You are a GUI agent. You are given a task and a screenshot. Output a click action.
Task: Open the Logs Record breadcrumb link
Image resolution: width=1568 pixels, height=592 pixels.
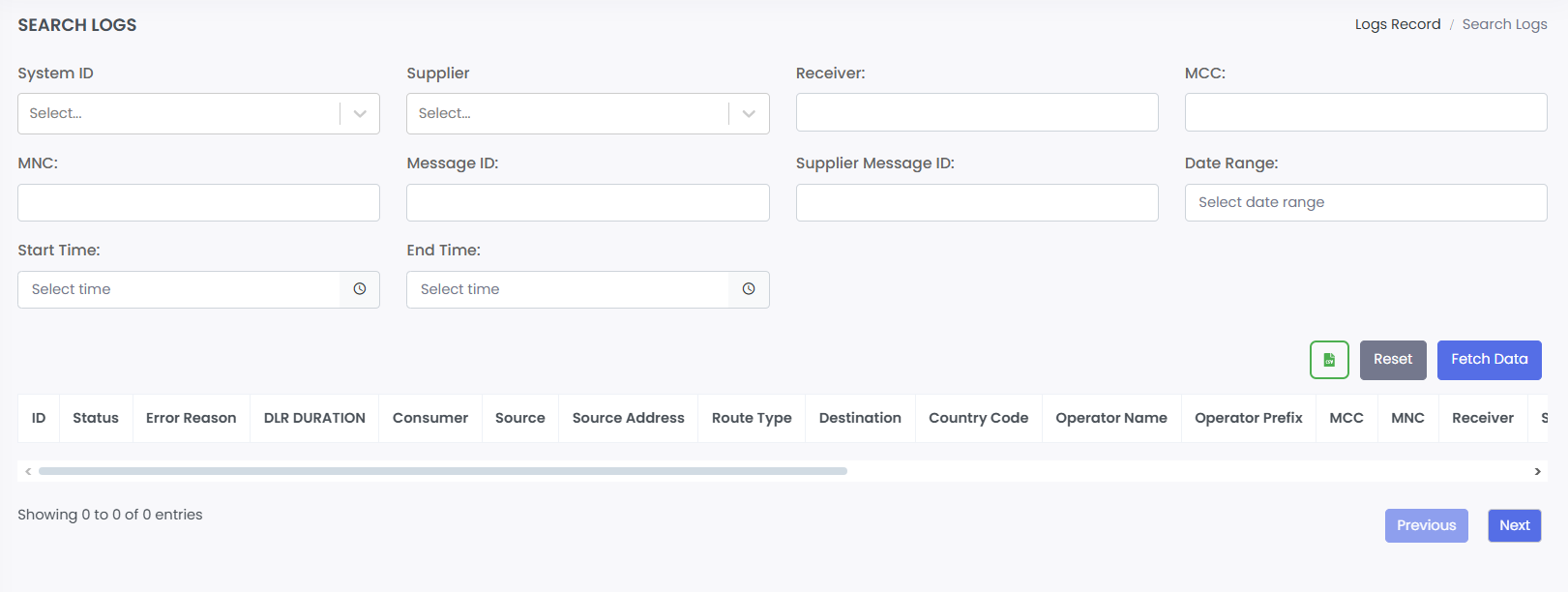click(1397, 24)
